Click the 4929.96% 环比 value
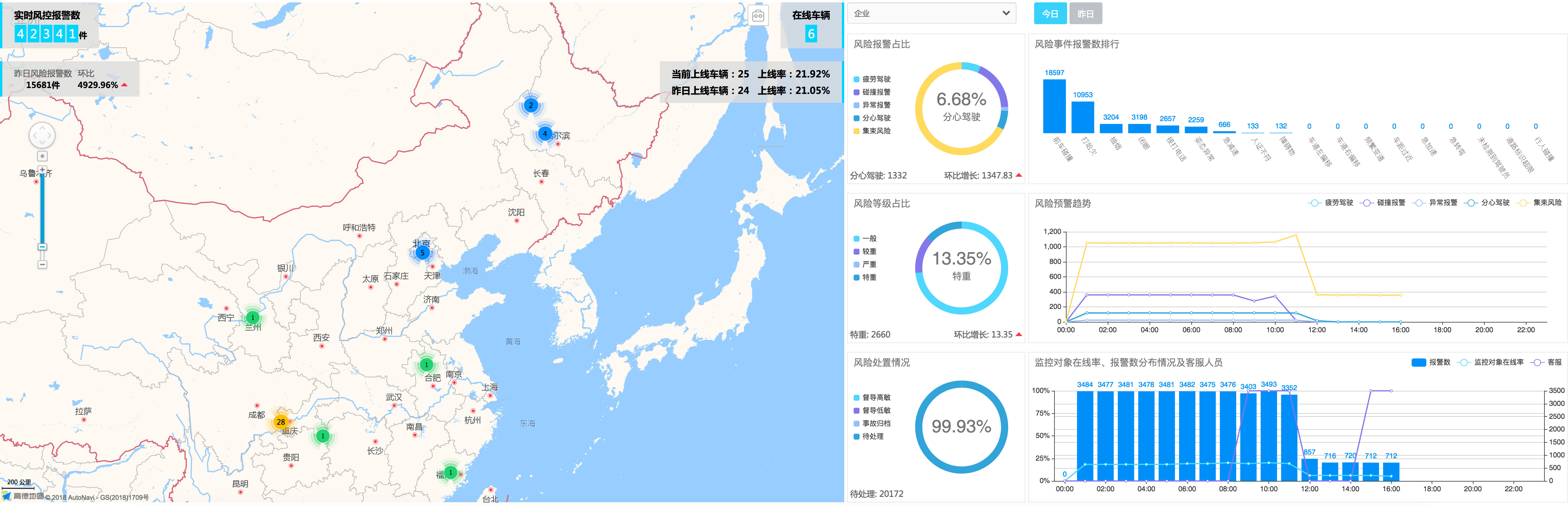Image resolution: width=1568 pixels, height=506 pixels. tap(98, 85)
